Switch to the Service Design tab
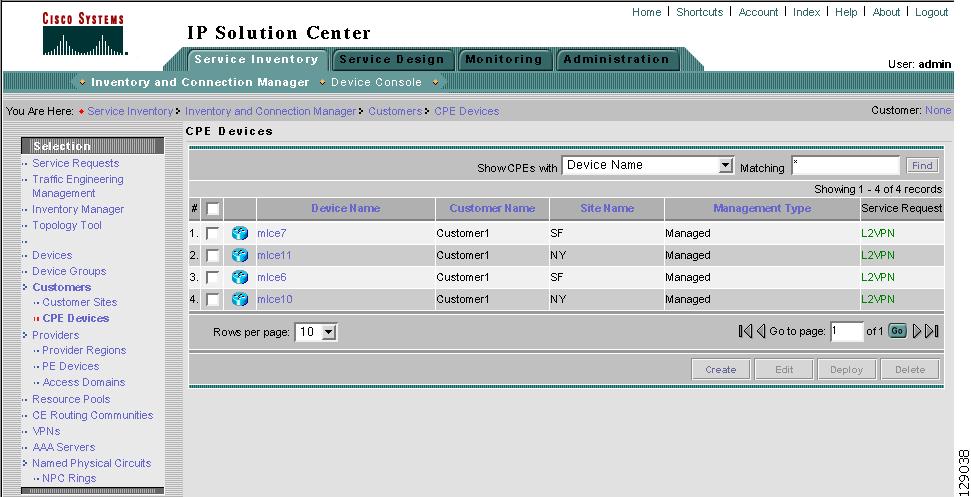 [x=391, y=59]
